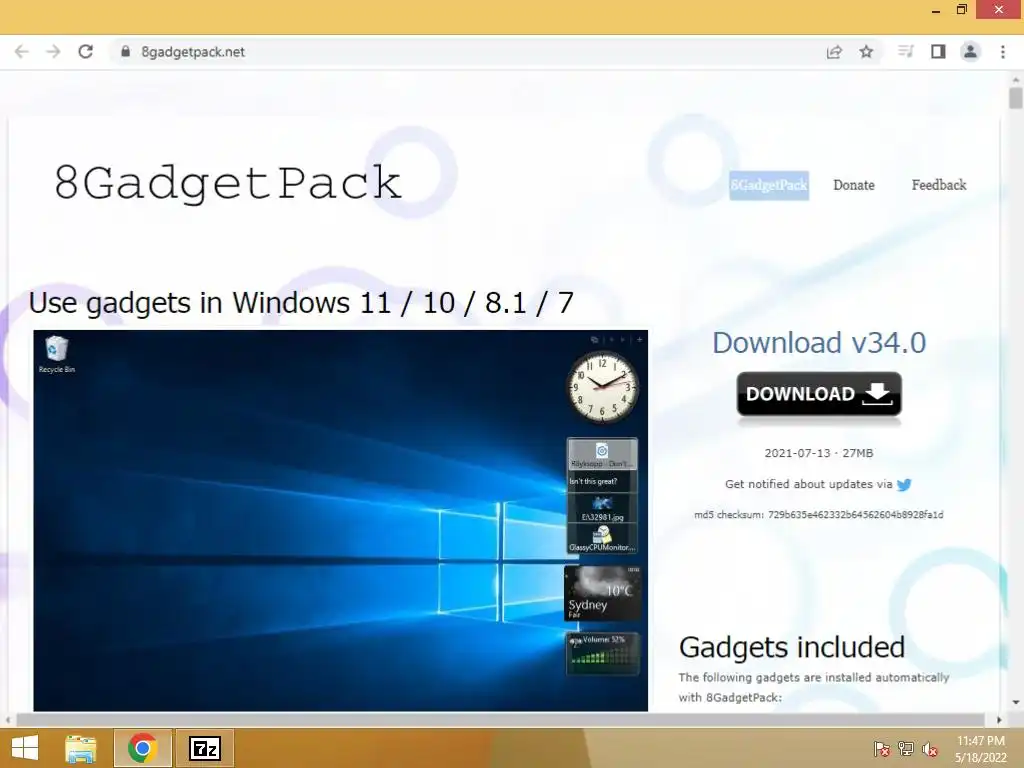1024x768 pixels.
Task: Click the Windows 10 desktop preview screenshot
Action: (340, 520)
